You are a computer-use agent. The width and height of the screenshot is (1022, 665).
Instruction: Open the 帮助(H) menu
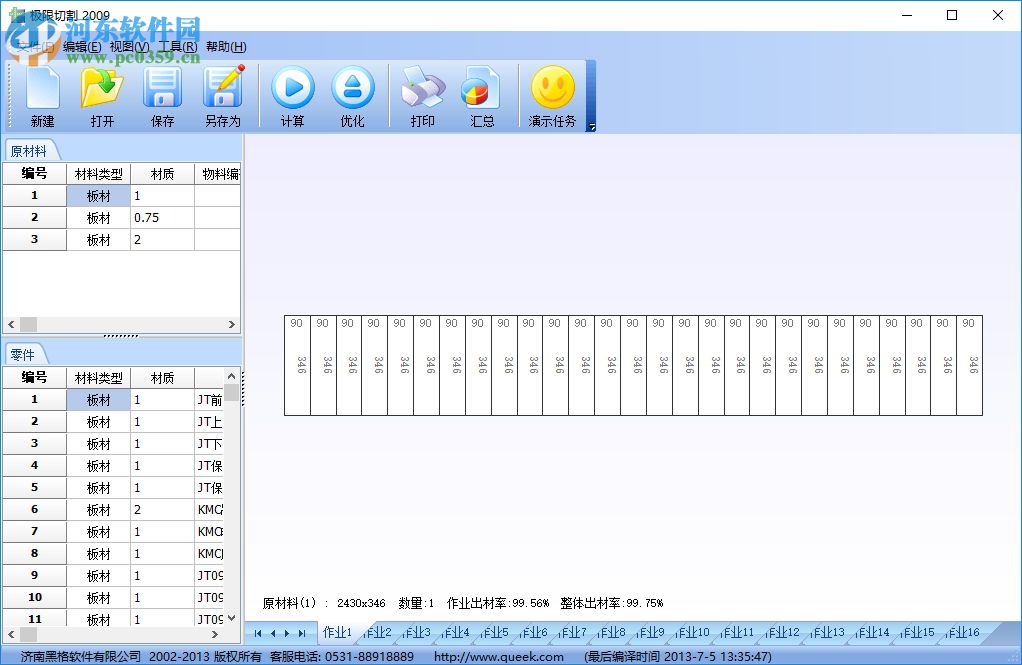pos(227,47)
